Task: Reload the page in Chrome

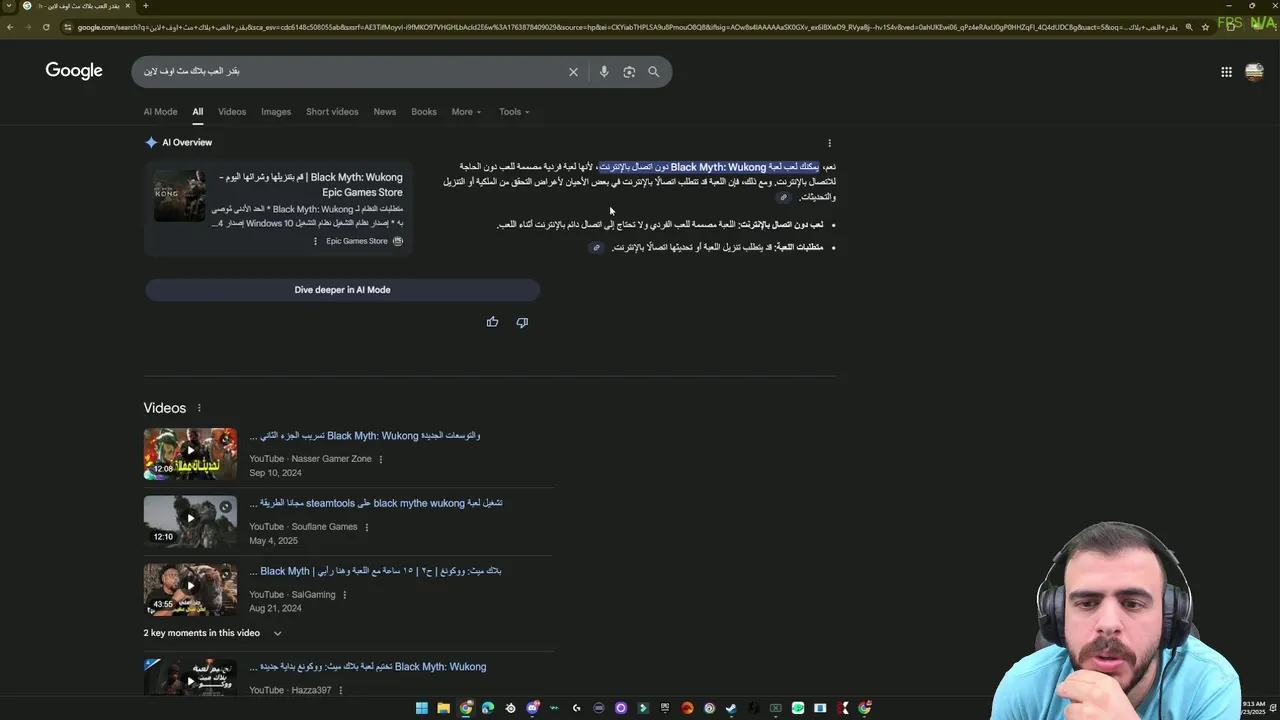Action: point(46,27)
